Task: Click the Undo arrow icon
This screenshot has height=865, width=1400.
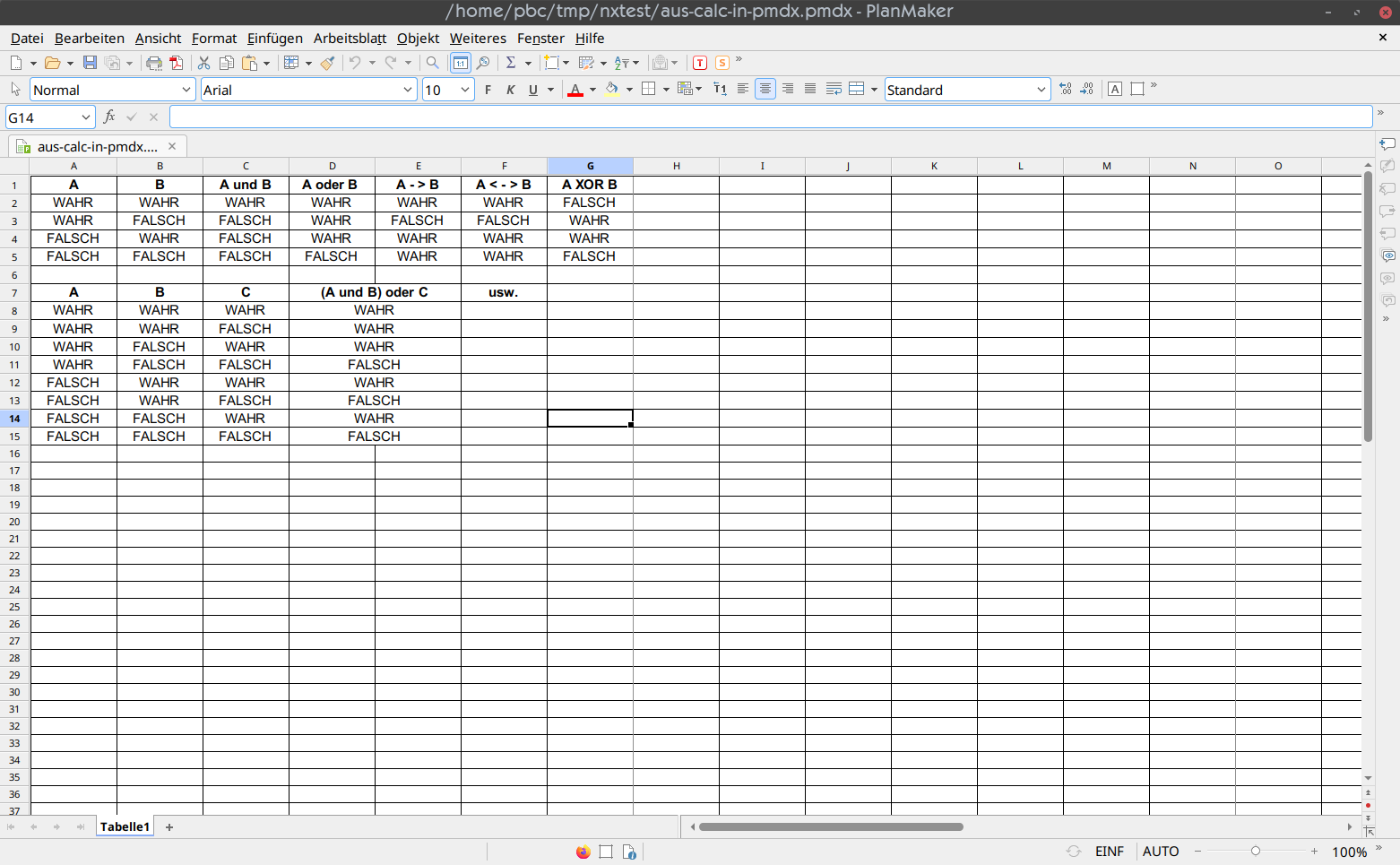Action: (356, 63)
